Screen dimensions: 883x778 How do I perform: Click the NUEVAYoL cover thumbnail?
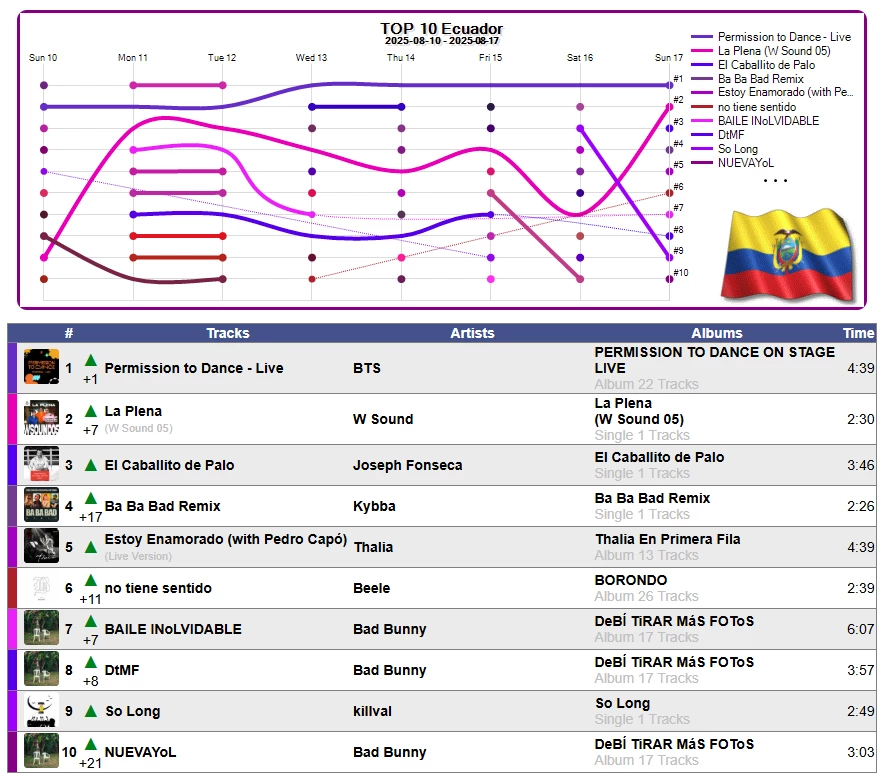[41, 751]
